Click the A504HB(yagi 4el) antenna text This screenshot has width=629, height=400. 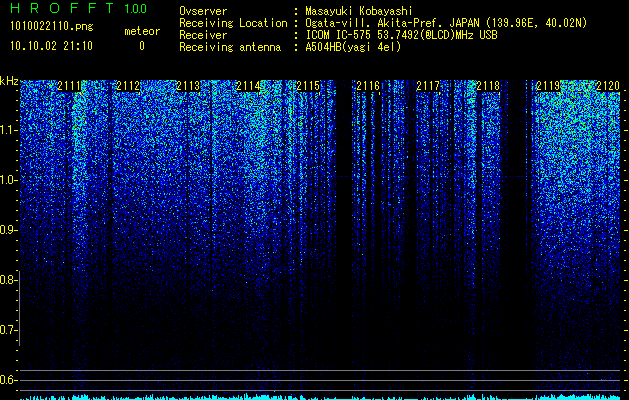coord(353,47)
